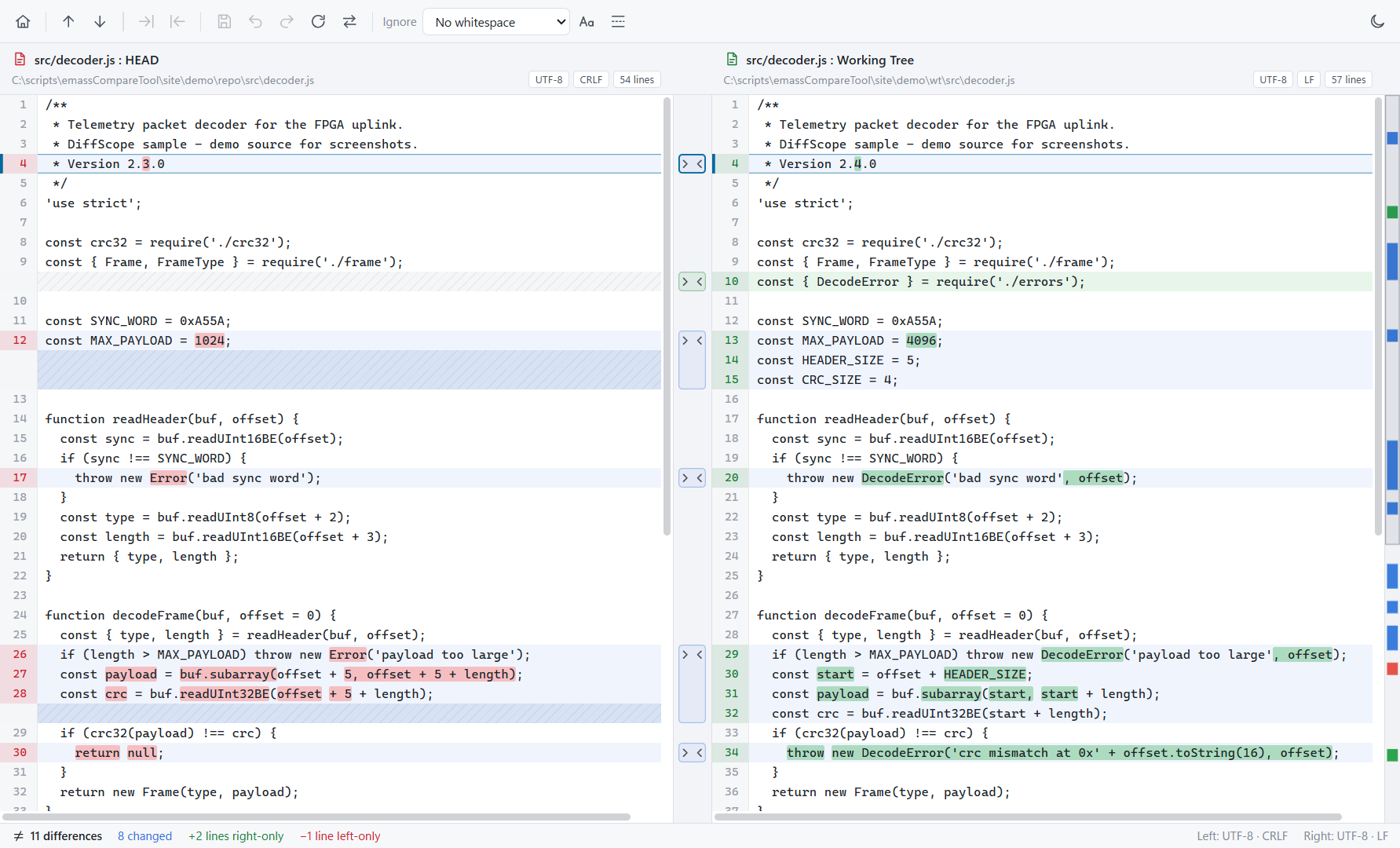The width and height of the screenshot is (1400, 848).
Task: Click the LF line-ending badge on the right file
Action: (1309, 80)
